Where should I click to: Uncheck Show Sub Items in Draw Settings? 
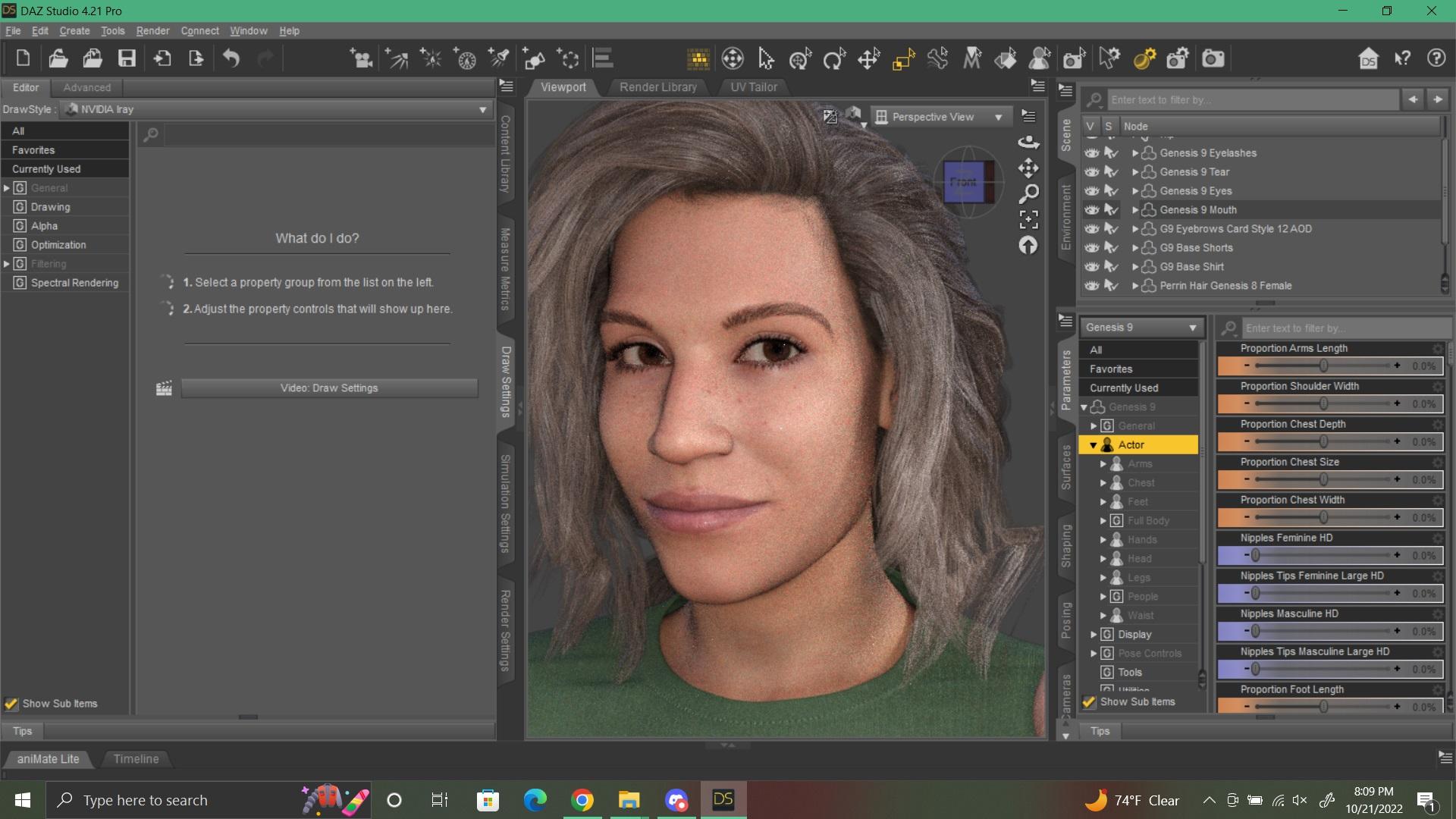[x=11, y=704]
